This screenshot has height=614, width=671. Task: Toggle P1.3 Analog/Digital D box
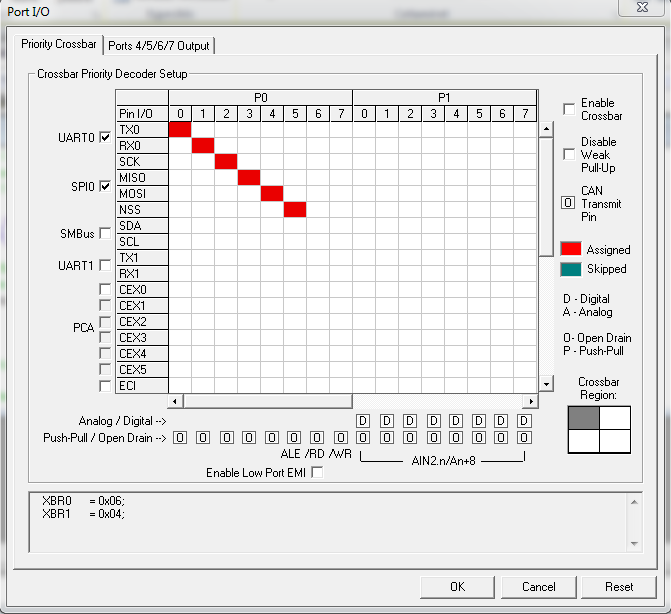433,421
